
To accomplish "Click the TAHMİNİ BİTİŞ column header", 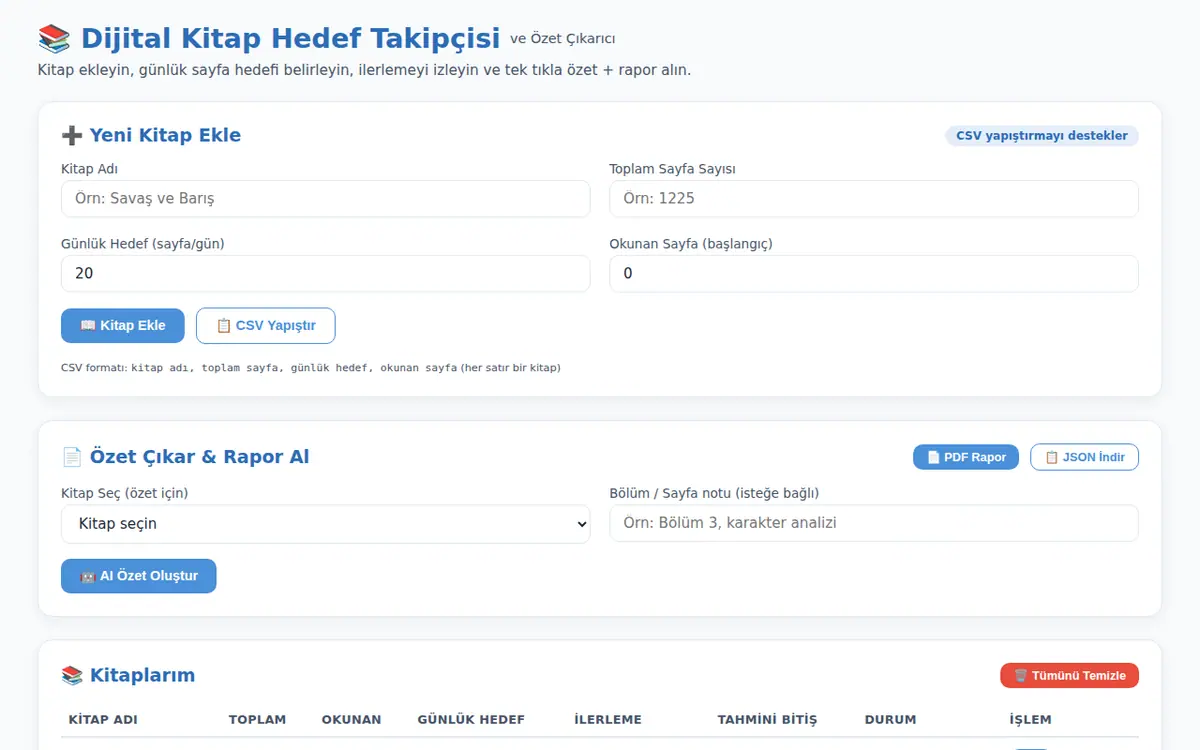I will pyautogui.click(x=767, y=720).
